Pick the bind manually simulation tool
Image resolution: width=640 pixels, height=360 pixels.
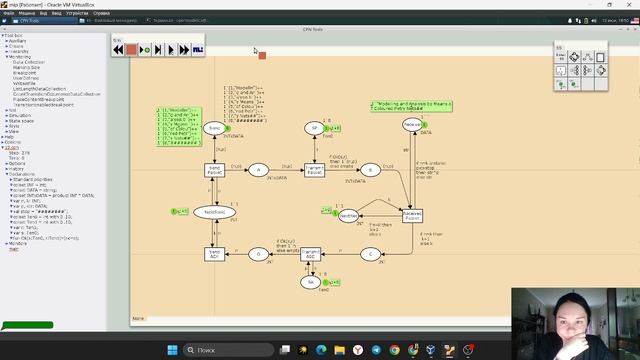pyautogui.click(x=144, y=50)
